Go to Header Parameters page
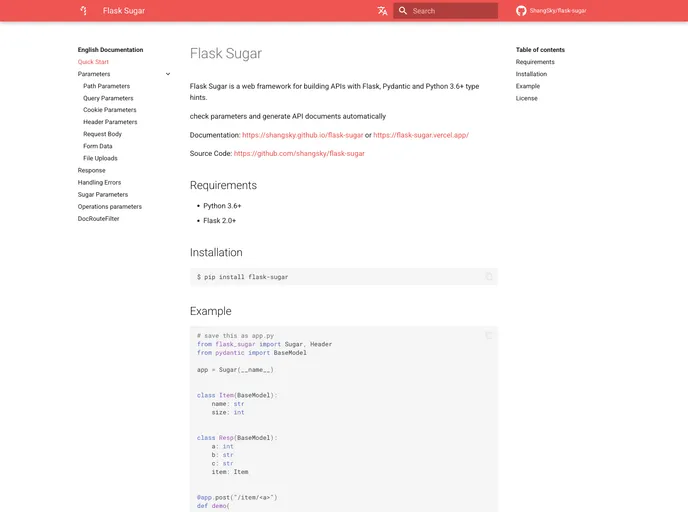 [x=110, y=122]
